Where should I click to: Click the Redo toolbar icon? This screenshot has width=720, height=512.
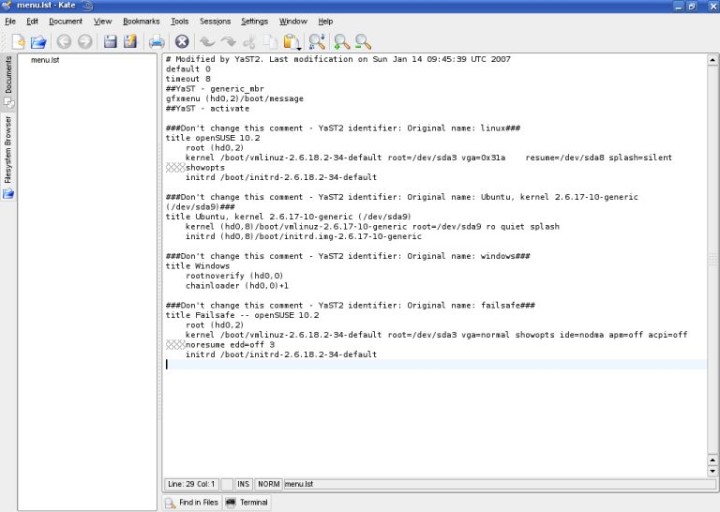coord(228,42)
